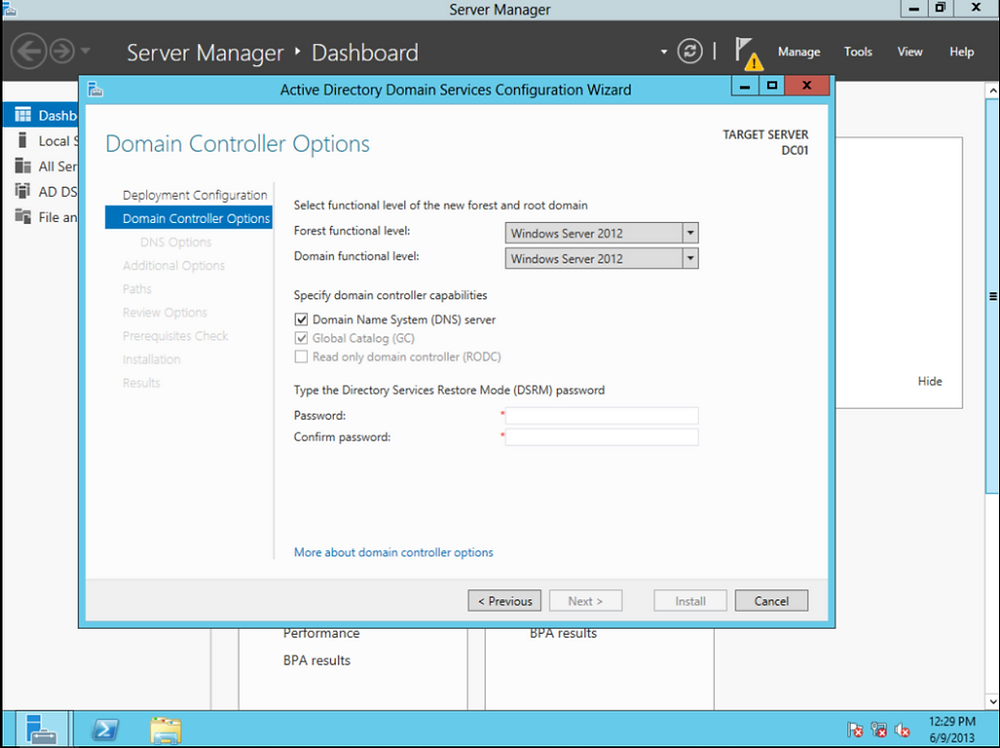Image resolution: width=1000 pixels, height=748 pixels.
Task: Open BPA results in left dashboard tile
Action: click(x=317, y=661)
